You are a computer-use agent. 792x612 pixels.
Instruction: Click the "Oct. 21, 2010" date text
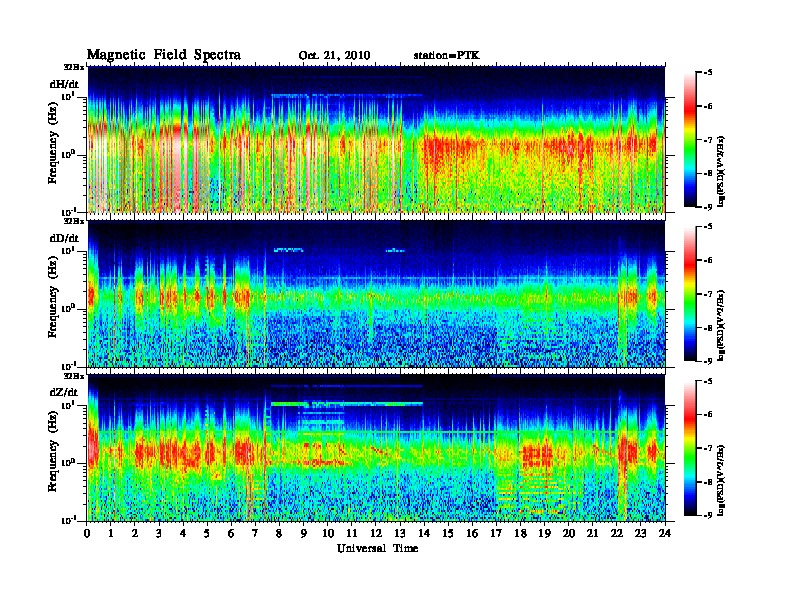point(334,56)
